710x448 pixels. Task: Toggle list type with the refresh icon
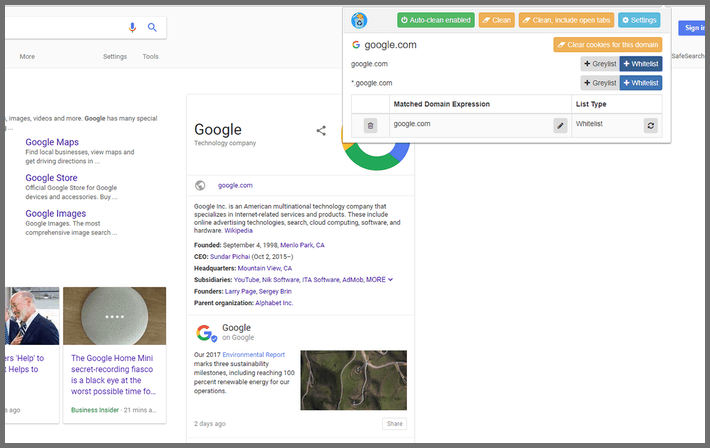pyautogui.click(x=651, y=125)
